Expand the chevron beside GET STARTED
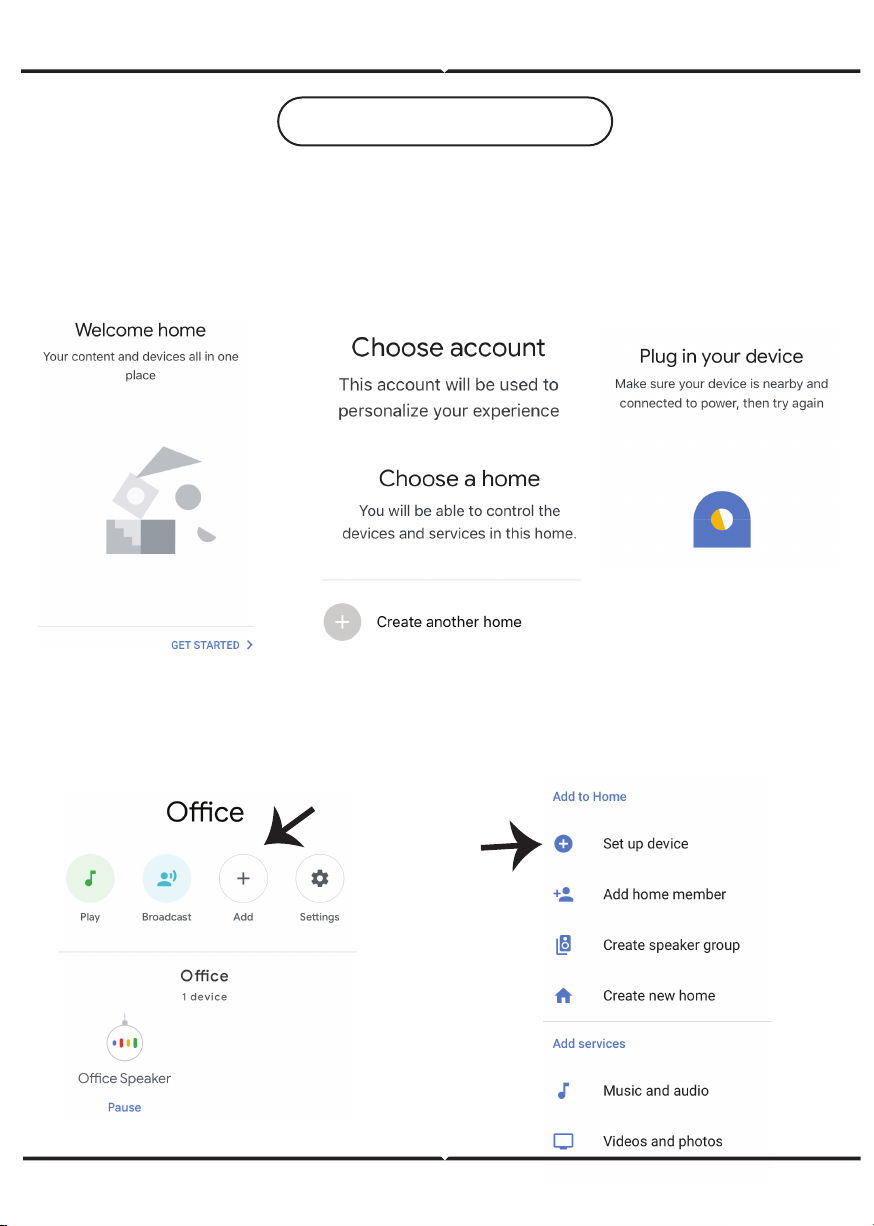The height and width of the screenshot is (1226, 874). 249,646
